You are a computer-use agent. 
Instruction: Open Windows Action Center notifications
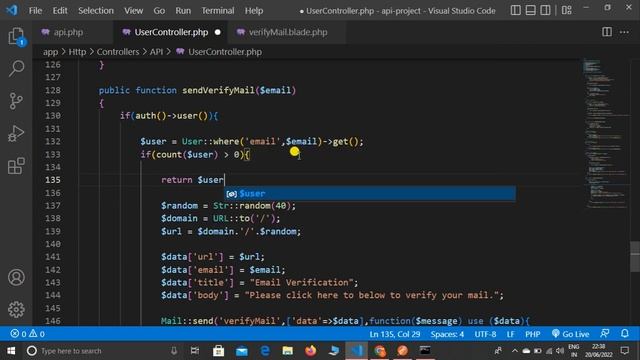[624, 351]
